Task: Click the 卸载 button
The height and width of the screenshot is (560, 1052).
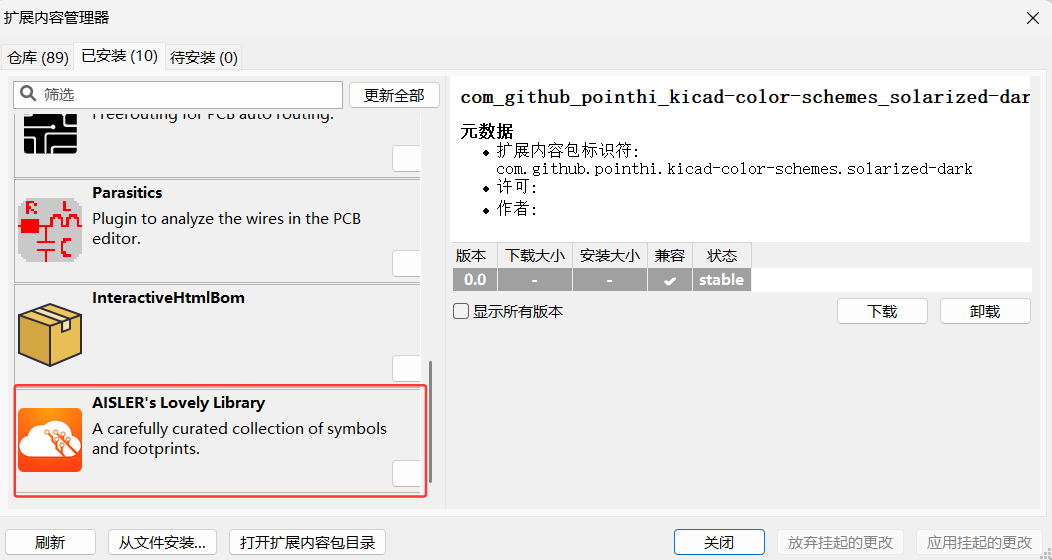Action: (985, 311)
